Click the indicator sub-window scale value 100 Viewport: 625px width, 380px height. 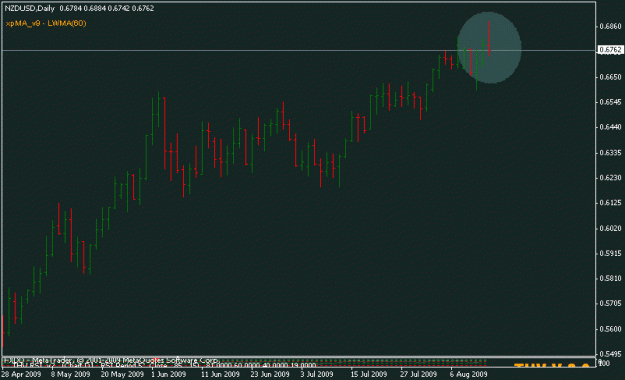tap(603, 364)
